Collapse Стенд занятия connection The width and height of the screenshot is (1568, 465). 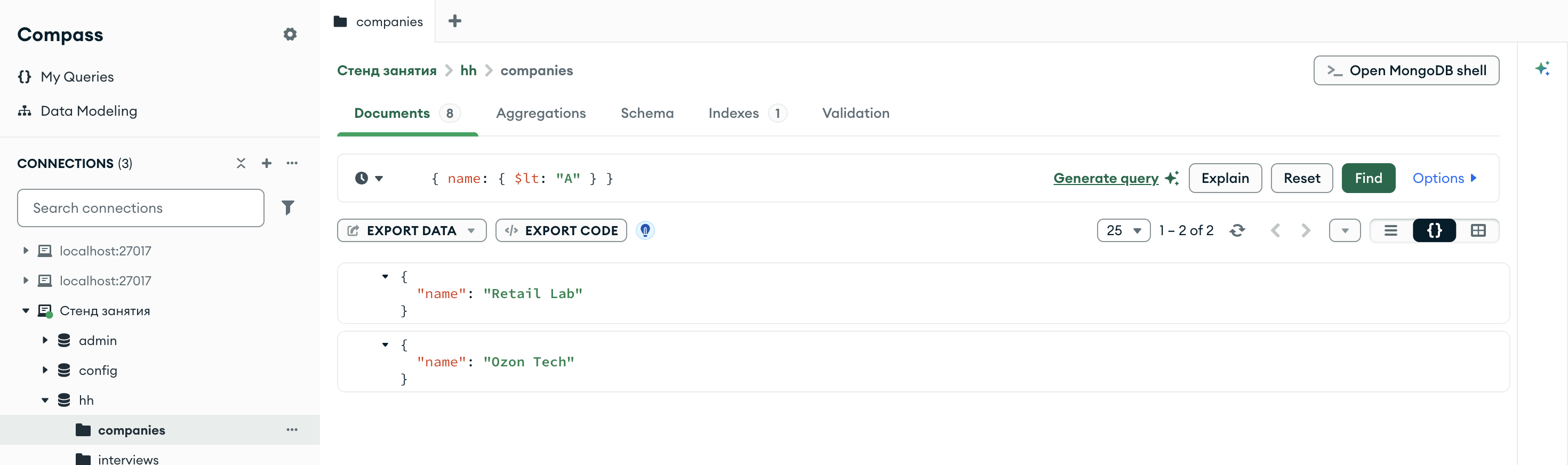pyautogui.click(x=26, y=310)
